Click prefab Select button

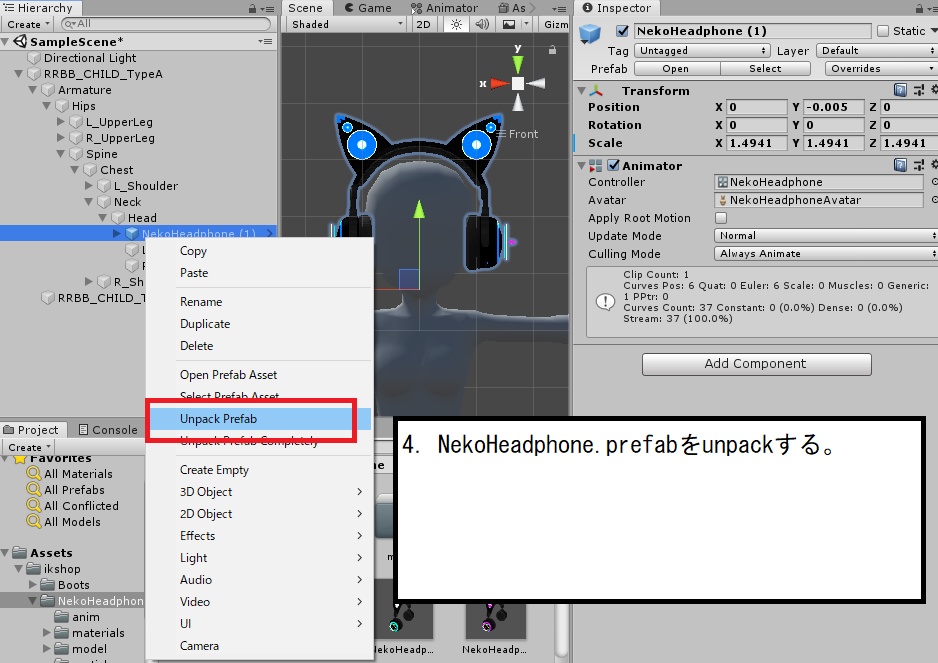(x=765, y=69)
